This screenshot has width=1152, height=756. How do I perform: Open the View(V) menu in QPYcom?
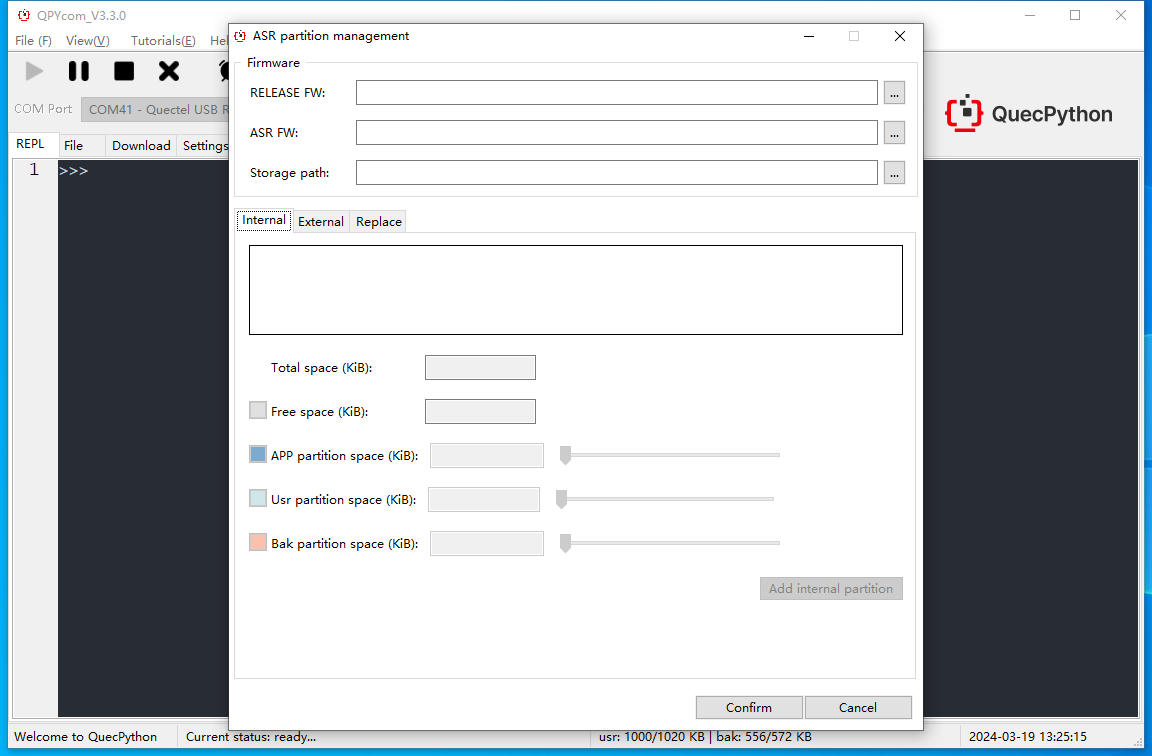tap(87, 40)
